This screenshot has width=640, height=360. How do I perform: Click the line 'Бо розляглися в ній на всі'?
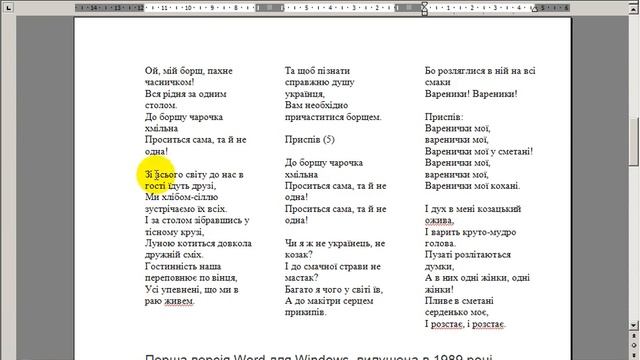coord(480,71)
